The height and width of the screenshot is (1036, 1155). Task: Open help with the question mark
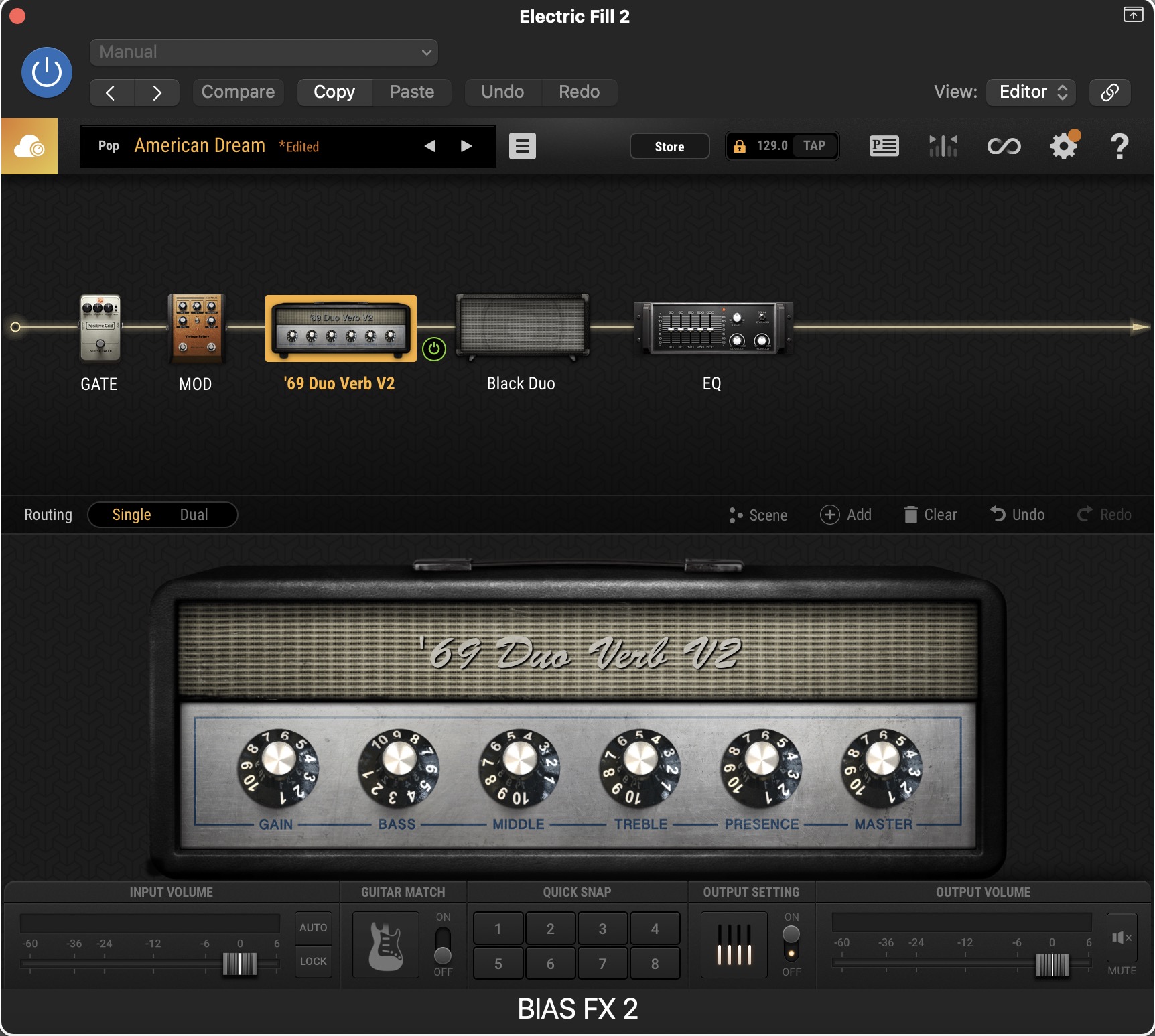[1119, 146]
